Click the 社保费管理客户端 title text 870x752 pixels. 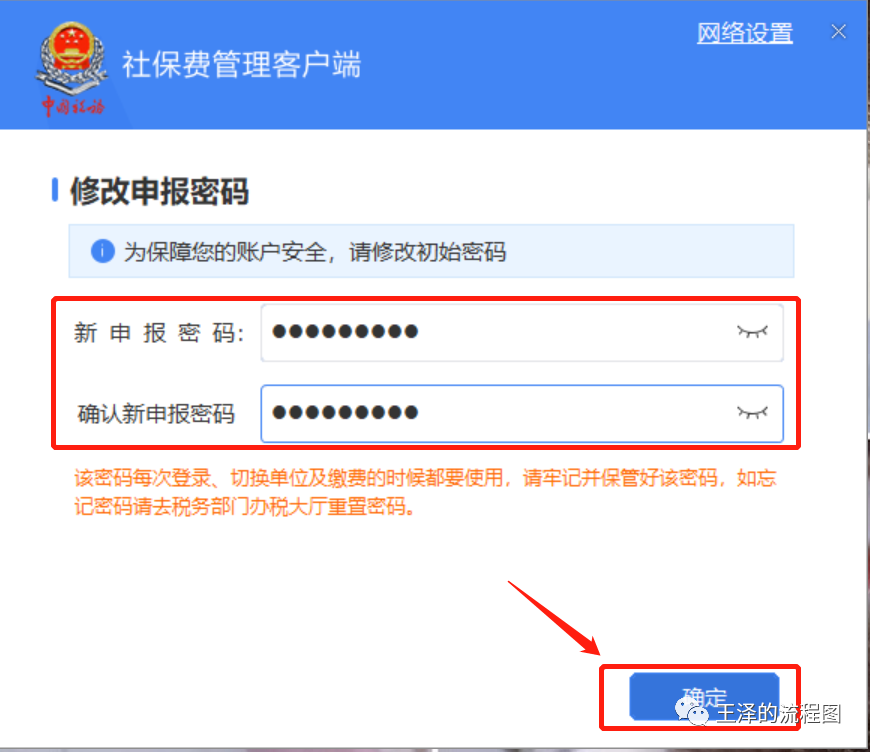click(241, 64)
